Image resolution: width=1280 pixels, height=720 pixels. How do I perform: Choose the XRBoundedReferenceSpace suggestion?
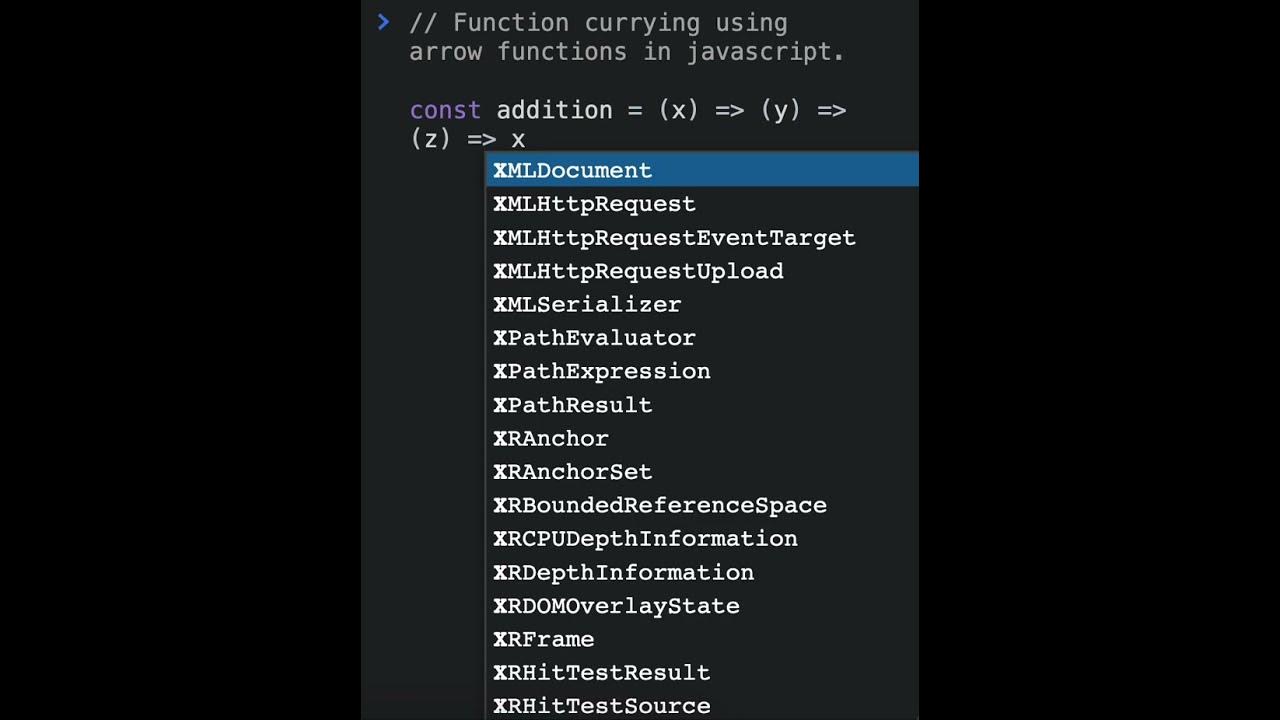[x=660, y=505]
